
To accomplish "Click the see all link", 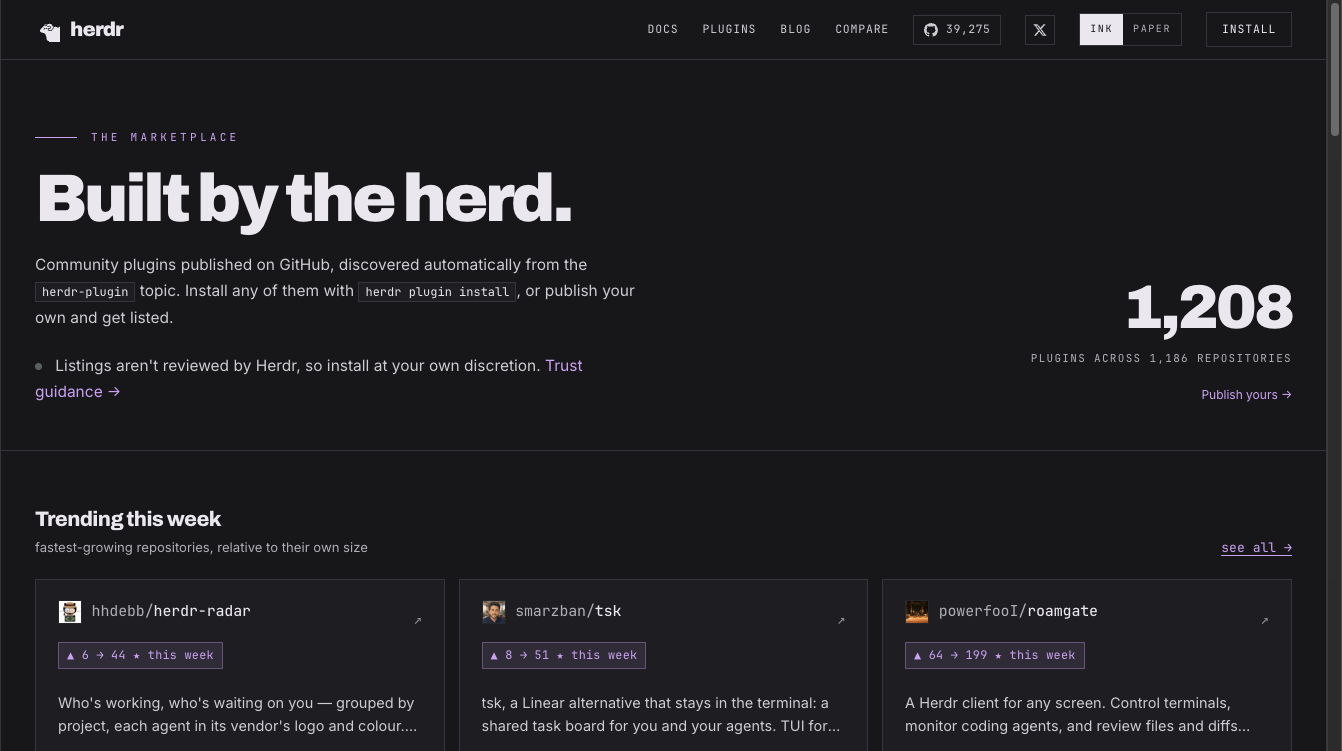I will (1257, 548).
